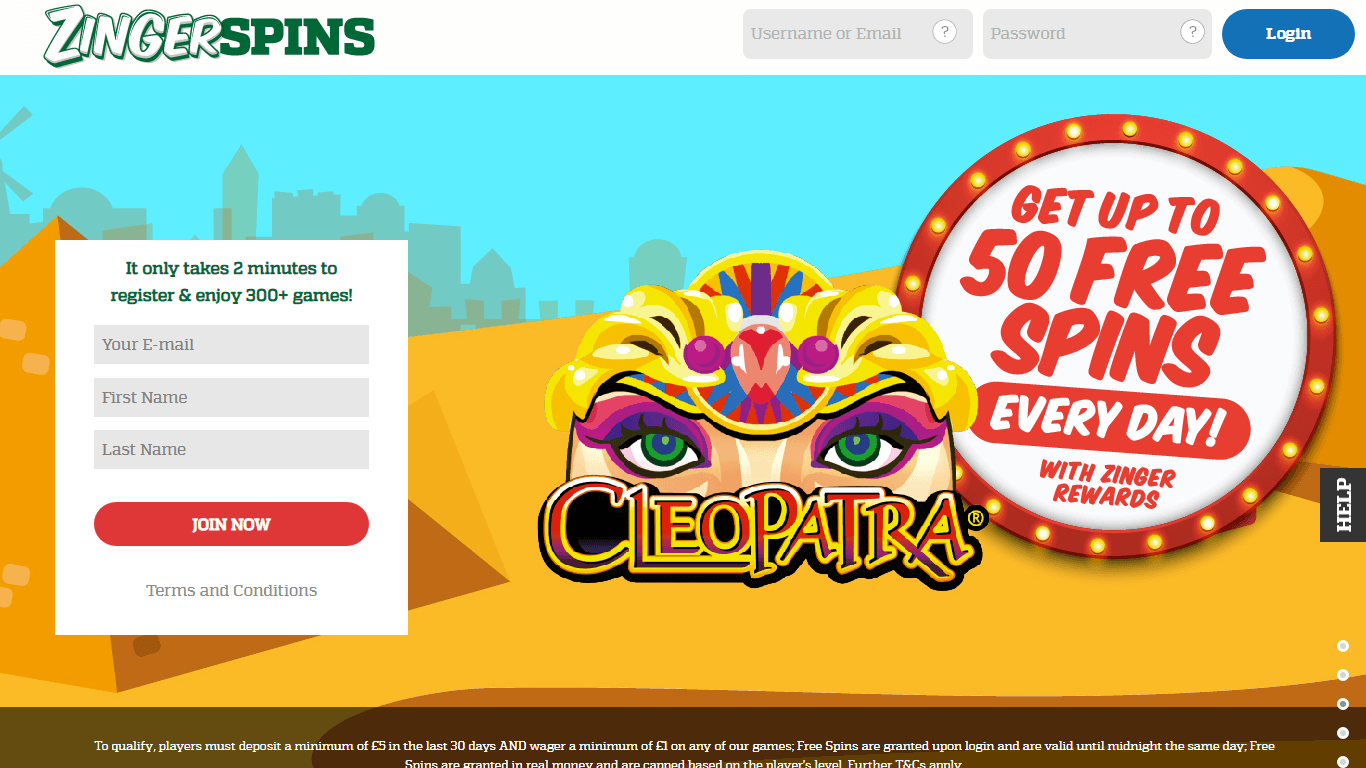The image size is (1366, 768).
Task: Open the Terms and Conditions link
Action: pyautogui.click(x=231, y=590)
